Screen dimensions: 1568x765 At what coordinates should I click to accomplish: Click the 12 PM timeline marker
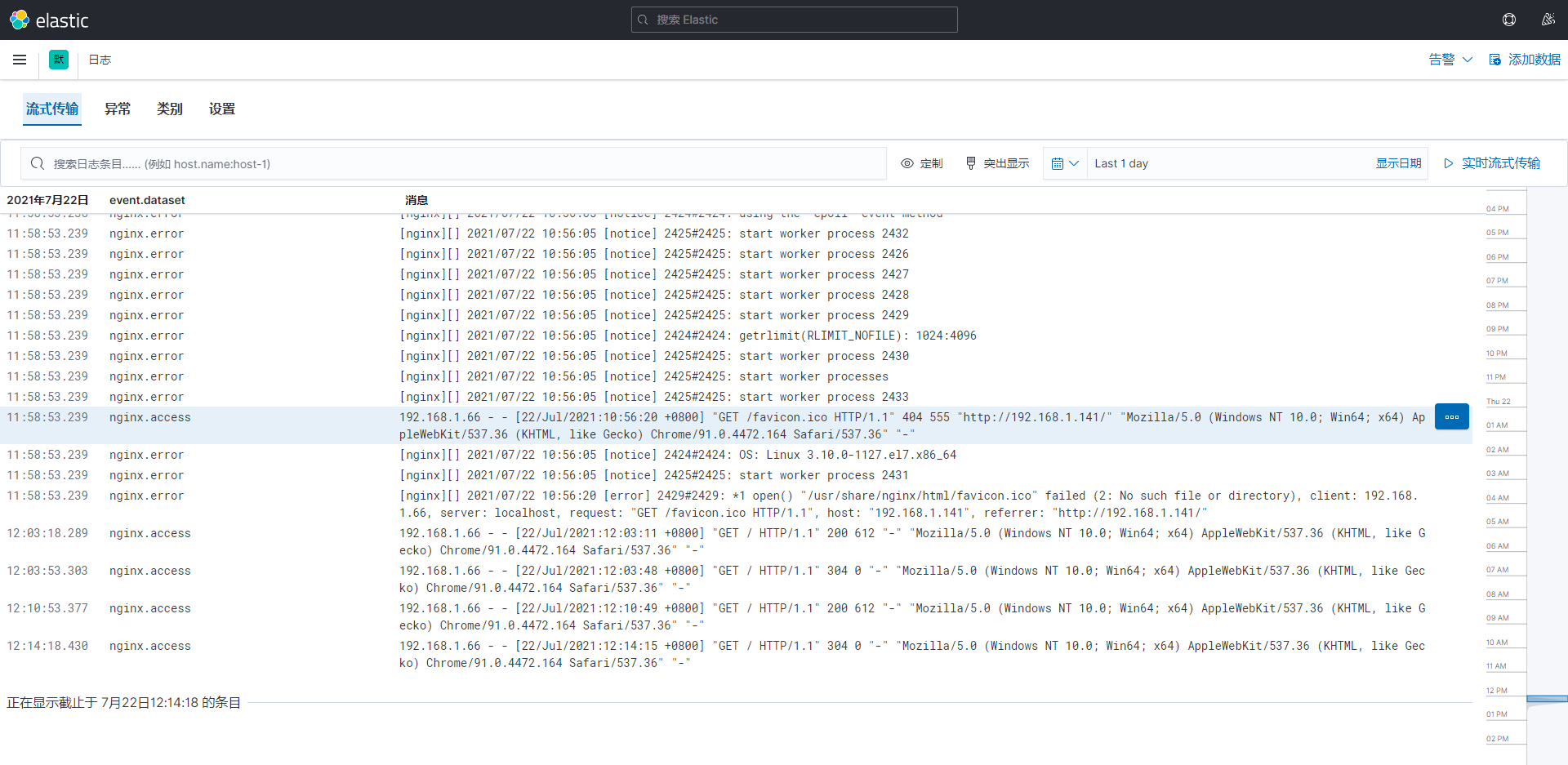pos(1497,691)
